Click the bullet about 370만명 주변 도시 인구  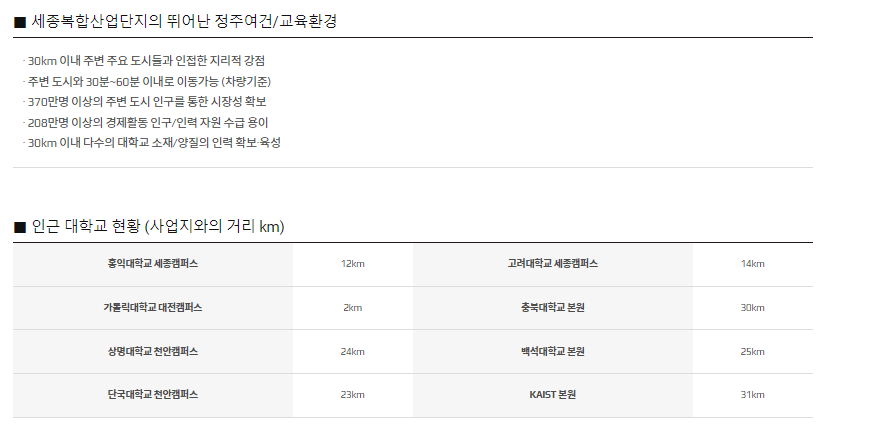tap(145, 102)
